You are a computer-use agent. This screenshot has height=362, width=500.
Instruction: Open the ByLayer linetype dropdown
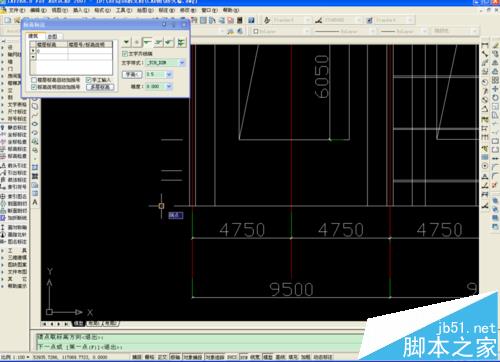(x=372, y=32)
